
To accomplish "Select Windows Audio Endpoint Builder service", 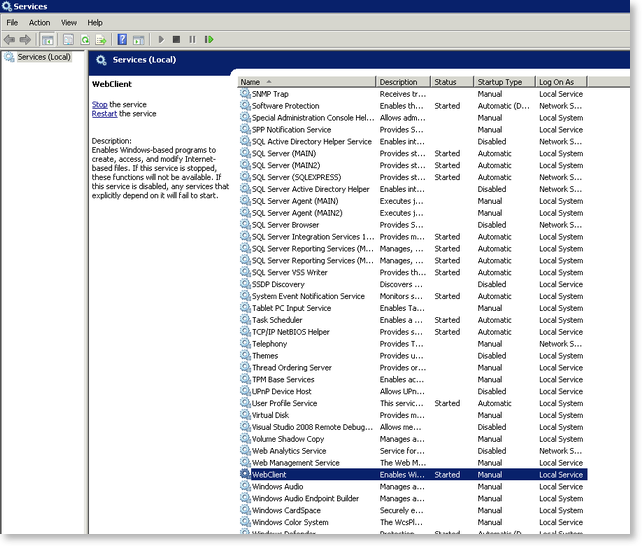I will pyautogui.click(x=414, y=498).
